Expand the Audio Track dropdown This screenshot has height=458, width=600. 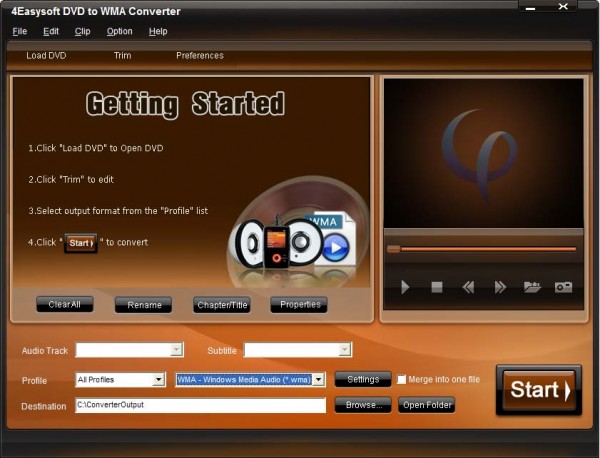pos(176,350)
